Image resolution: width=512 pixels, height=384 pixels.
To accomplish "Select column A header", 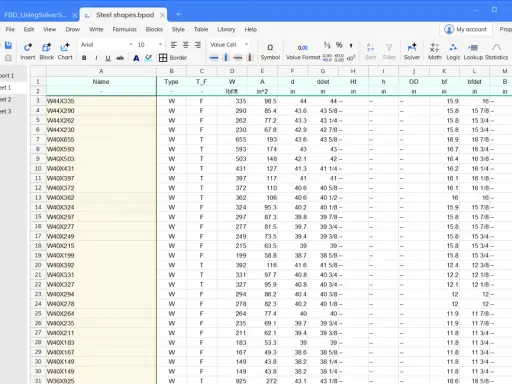I will [x=101, y=71].
